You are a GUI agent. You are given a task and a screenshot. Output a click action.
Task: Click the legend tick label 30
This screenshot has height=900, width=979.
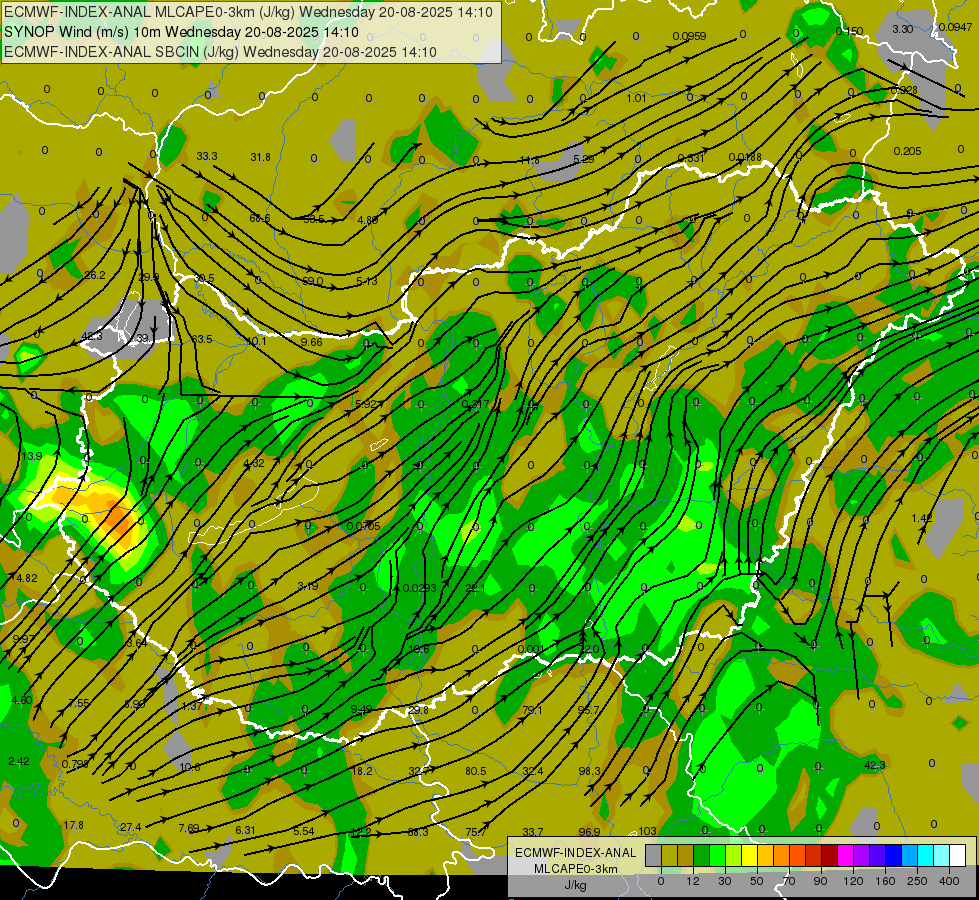(724, 881)
